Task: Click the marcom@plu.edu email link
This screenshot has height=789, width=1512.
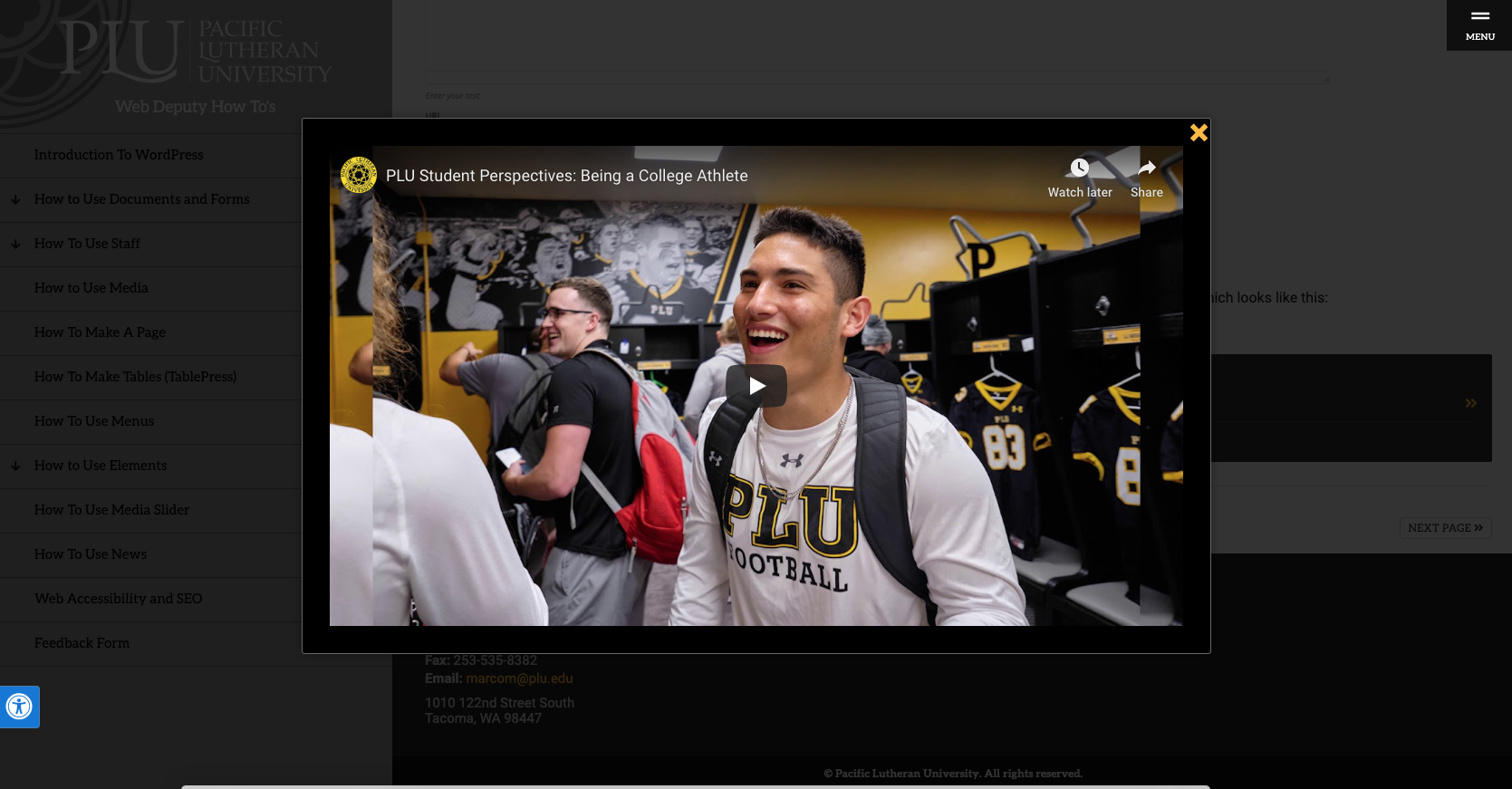Action: click(519, 678)
